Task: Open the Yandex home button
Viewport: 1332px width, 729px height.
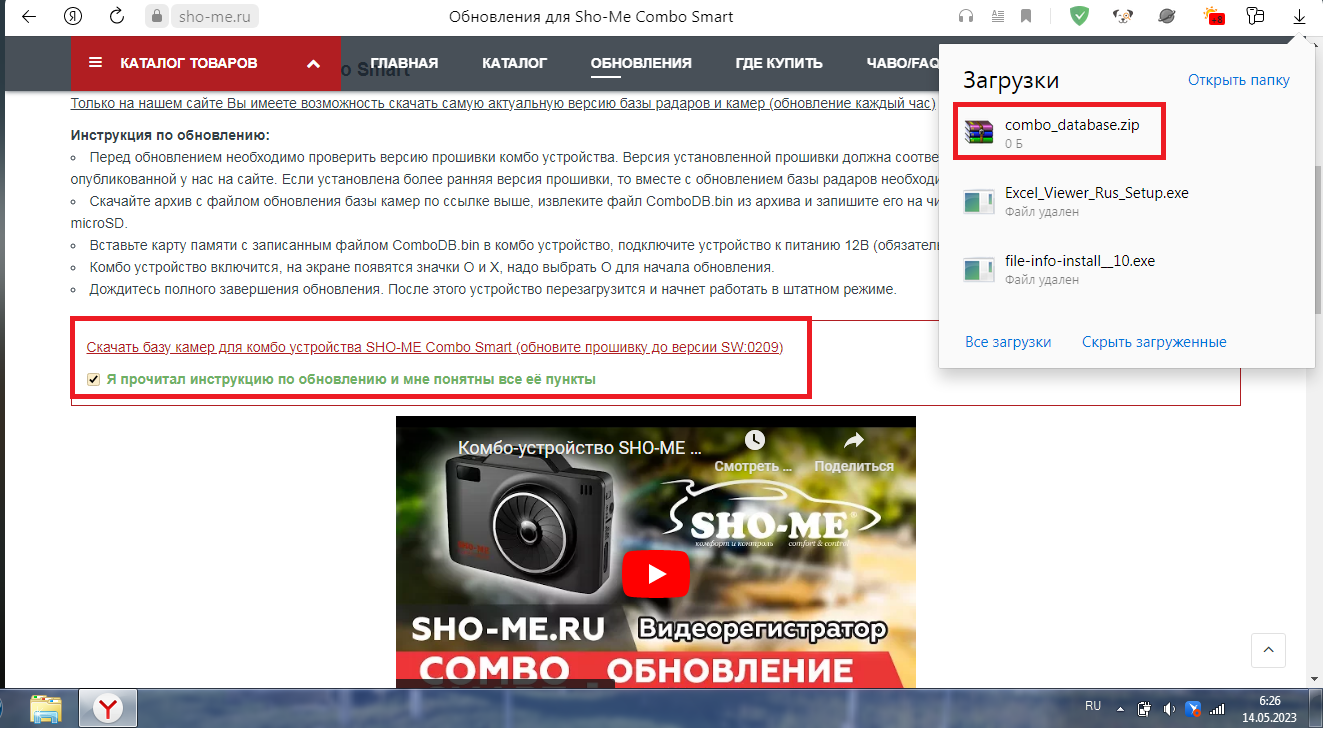Action: coord(73,17)
